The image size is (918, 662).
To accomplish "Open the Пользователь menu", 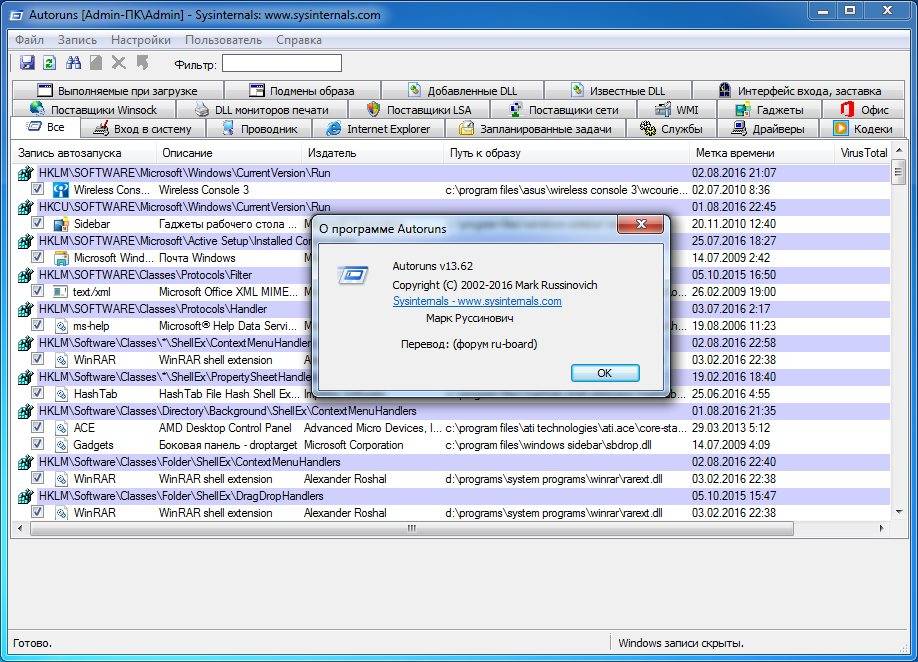I will coord(224,40).
